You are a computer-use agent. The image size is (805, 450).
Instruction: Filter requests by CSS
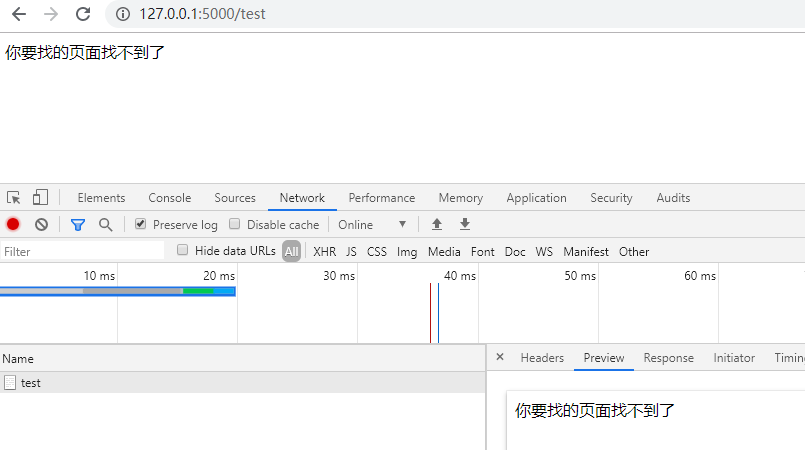tap(376, 252)
